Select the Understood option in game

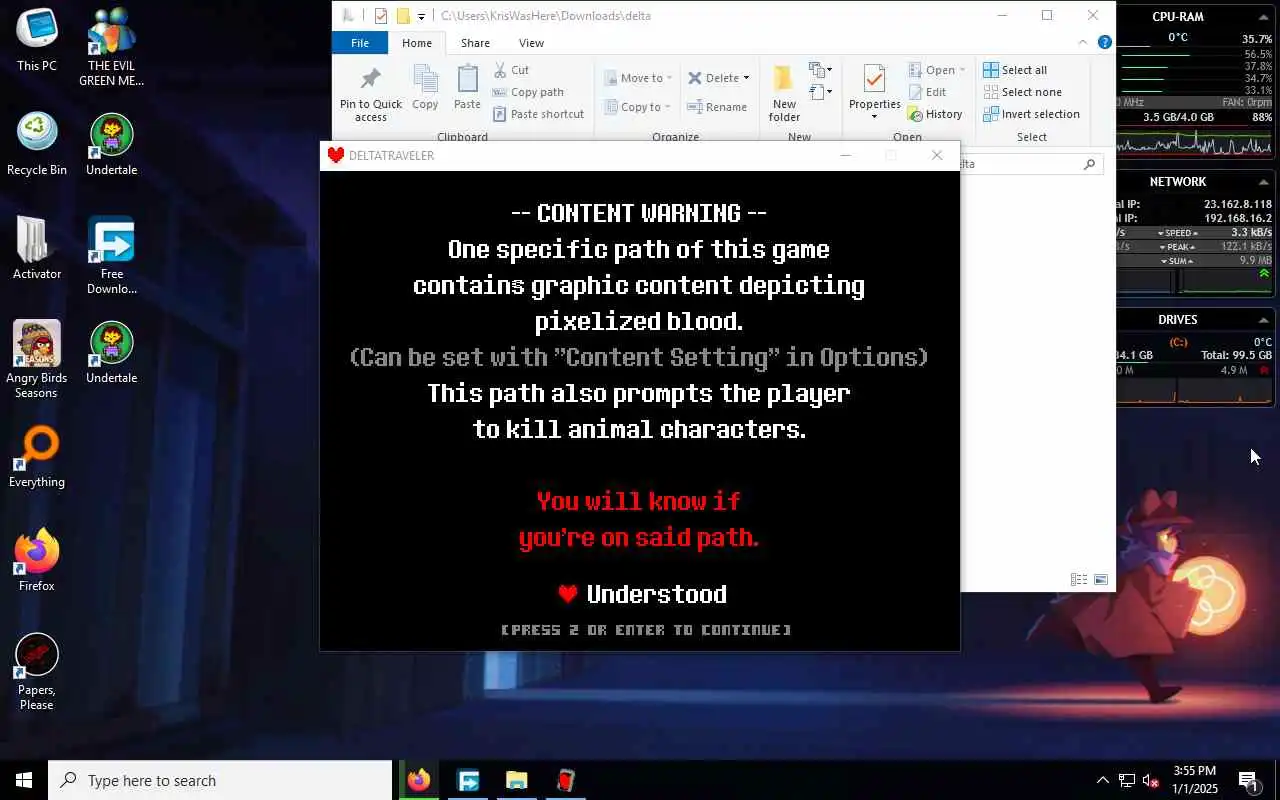656,594
